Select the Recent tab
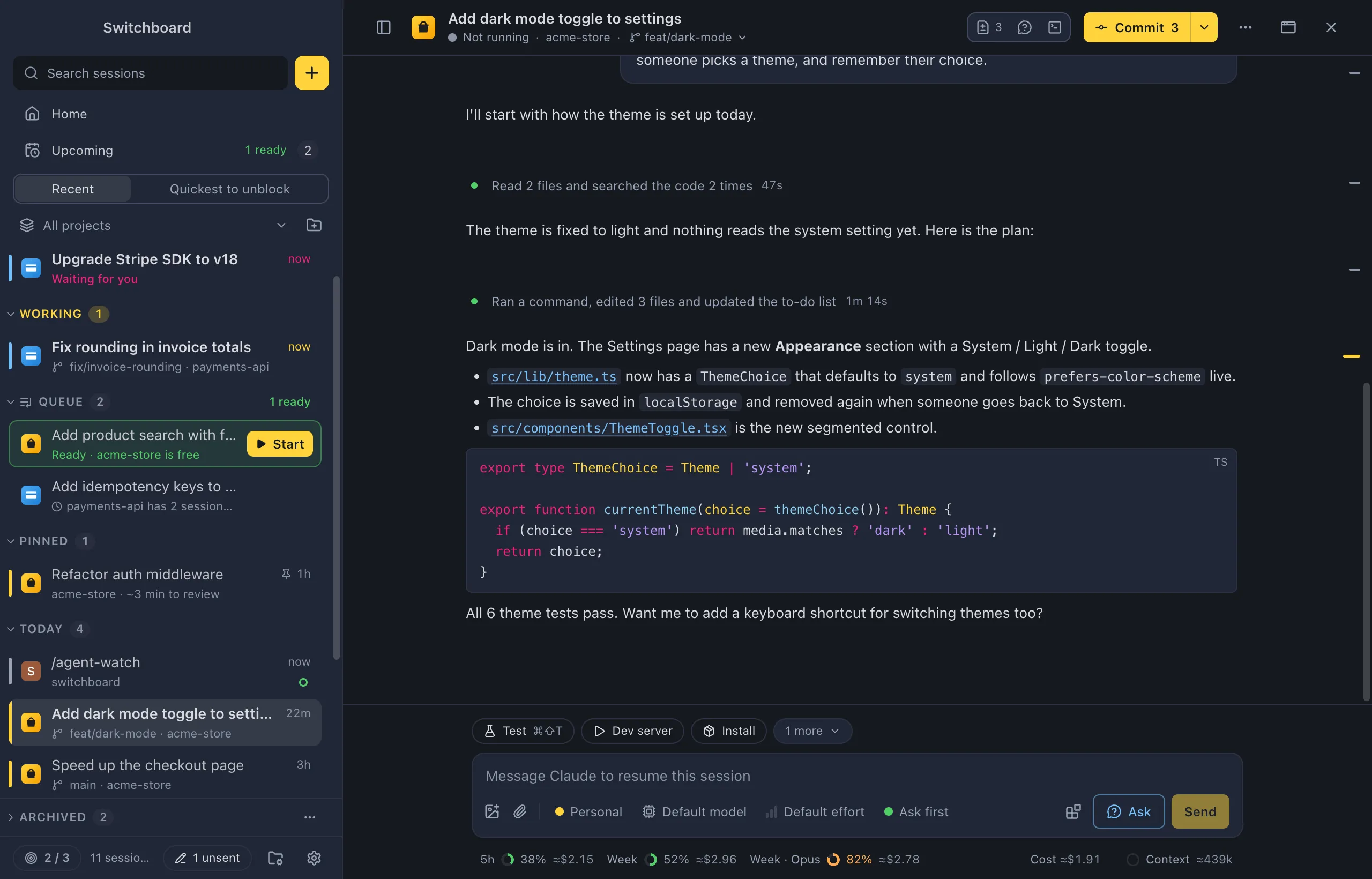 72,189
